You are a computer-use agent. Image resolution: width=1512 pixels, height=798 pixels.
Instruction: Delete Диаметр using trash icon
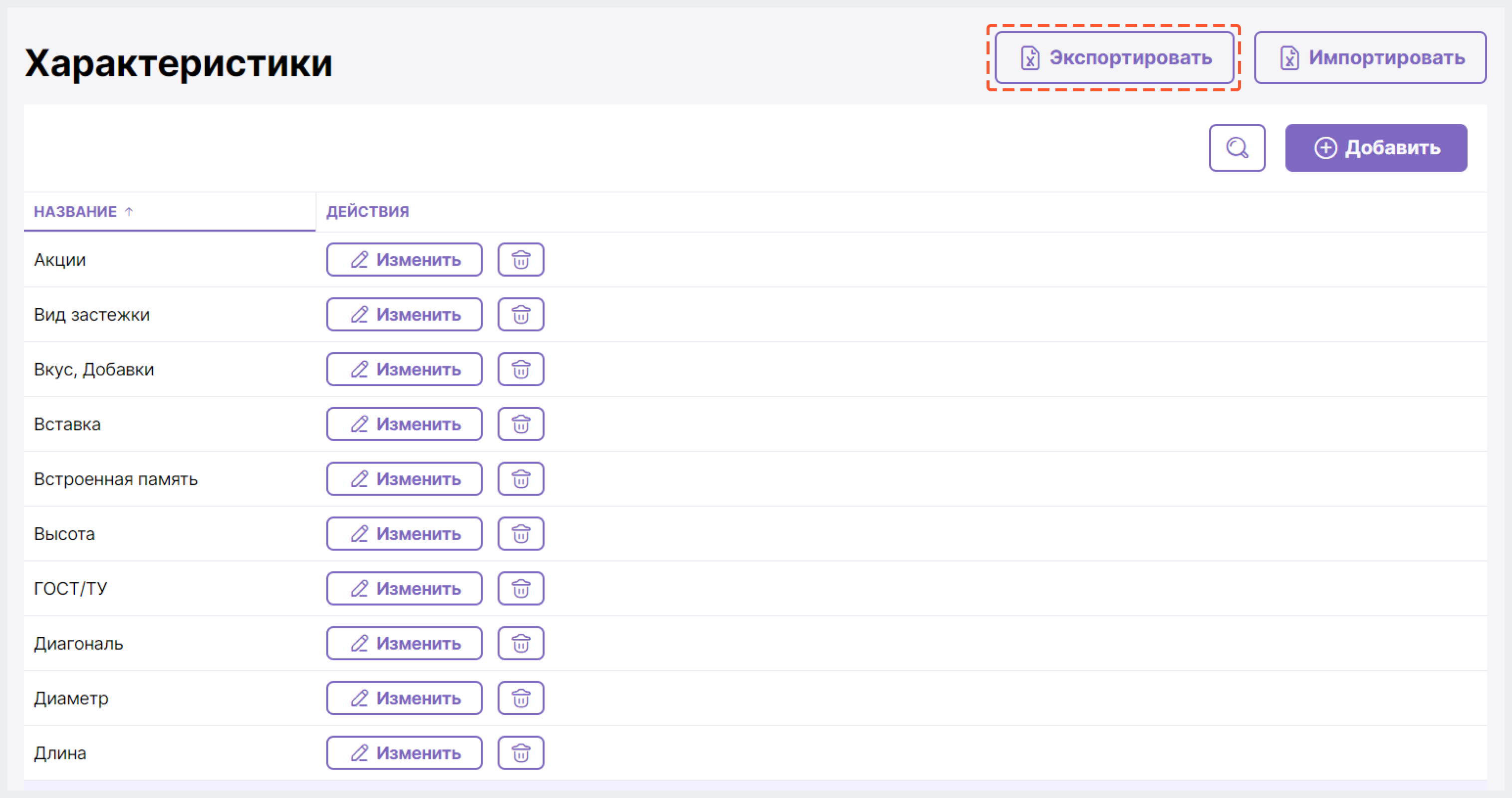click(x=520, y=698)
